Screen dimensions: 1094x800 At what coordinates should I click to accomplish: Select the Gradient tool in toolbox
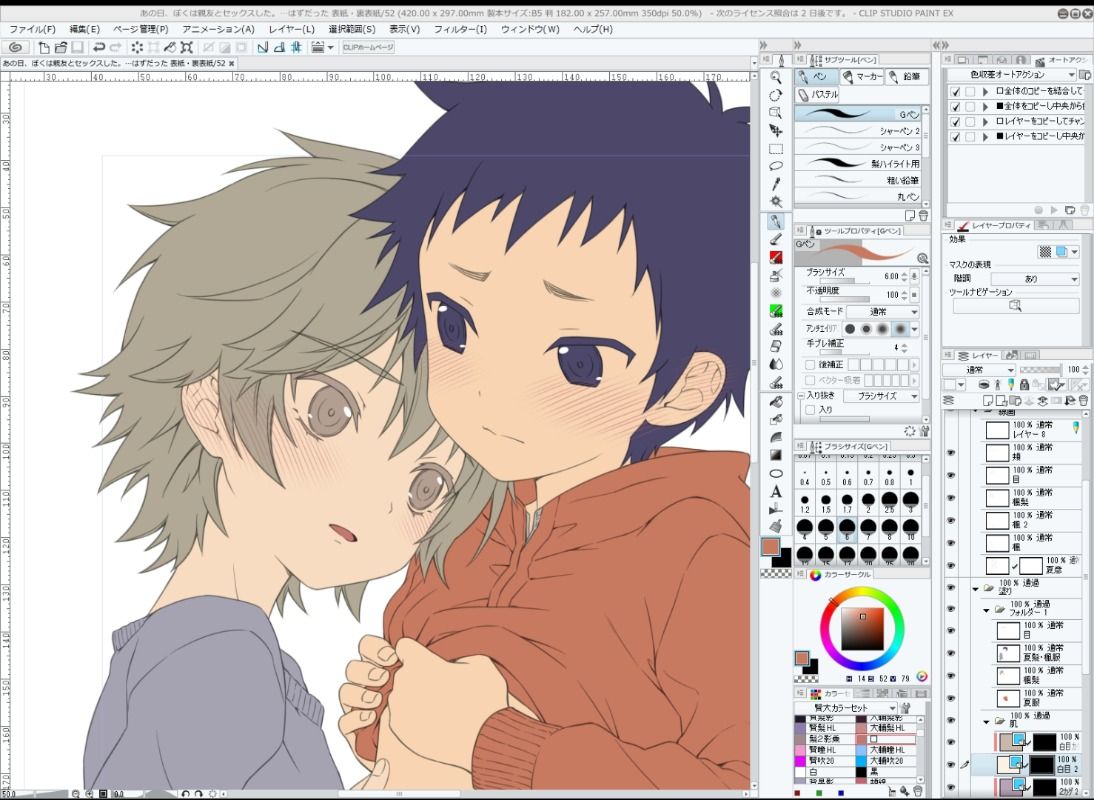tap(775, 455)
